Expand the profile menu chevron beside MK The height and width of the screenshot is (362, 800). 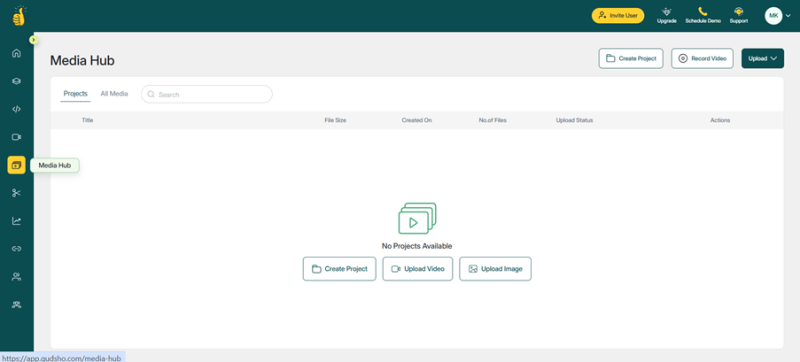(x=788, y=16)
